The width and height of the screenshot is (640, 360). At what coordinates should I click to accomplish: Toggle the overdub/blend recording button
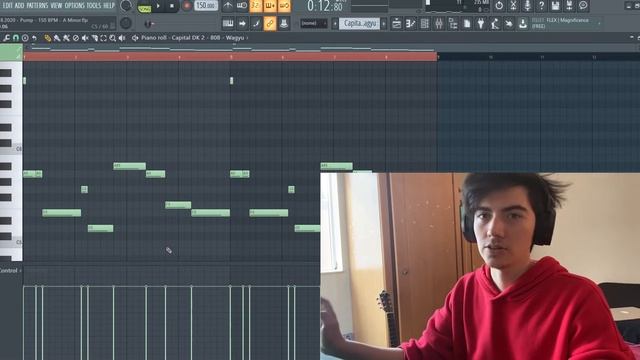(x=270, y=6)
